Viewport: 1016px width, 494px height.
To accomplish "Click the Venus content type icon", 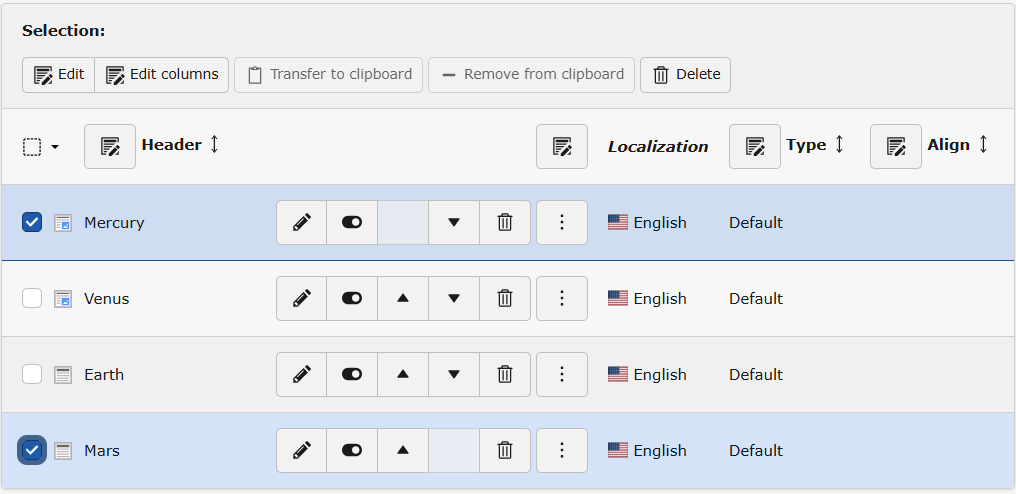I will (x=63, y=299).
